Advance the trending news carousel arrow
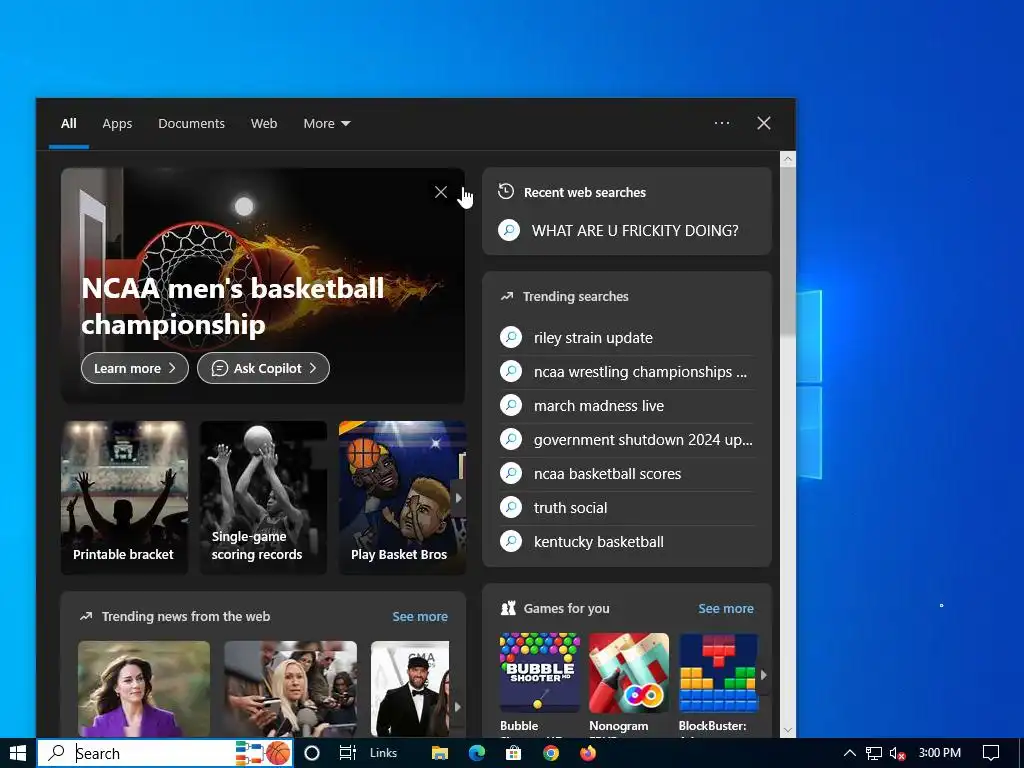Viewport: 1024px width, 768px height. (457, 707)
